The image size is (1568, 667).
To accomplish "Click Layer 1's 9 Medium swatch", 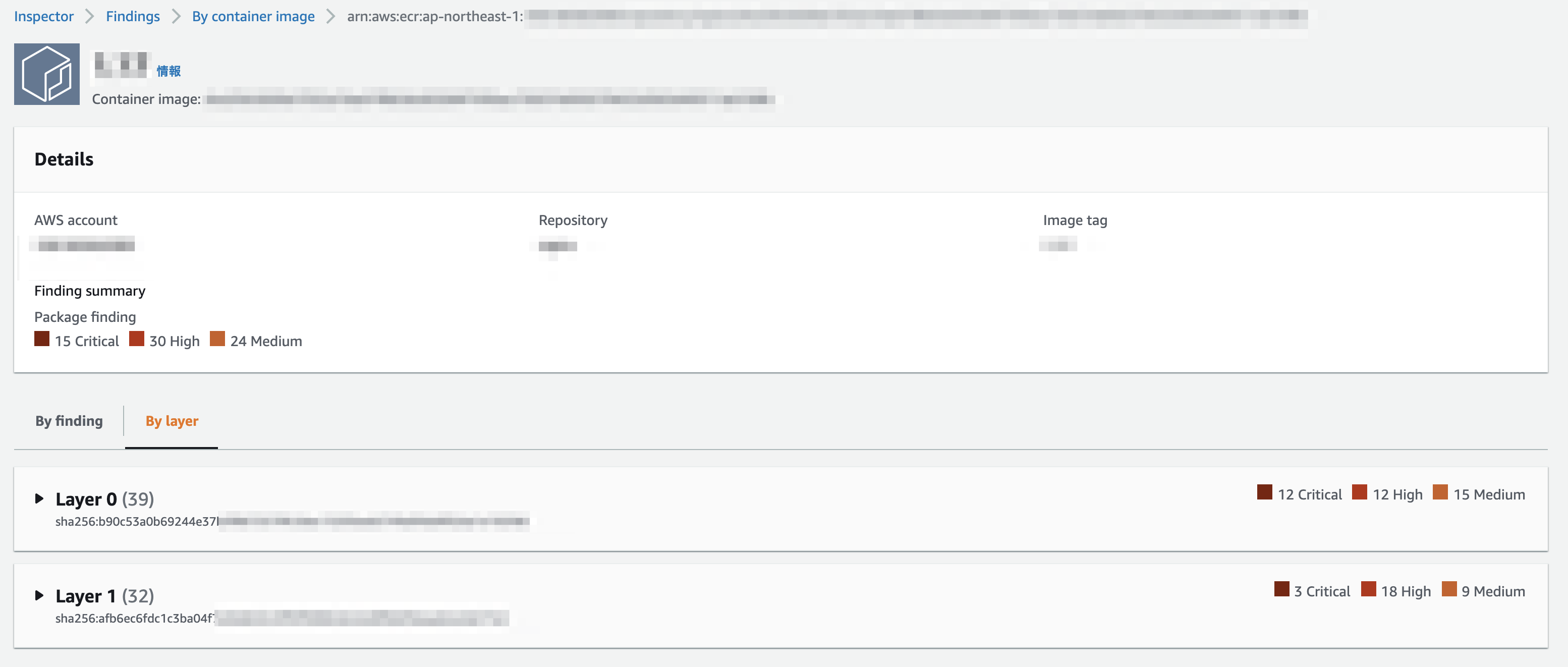I will [x=1449, y=589].
